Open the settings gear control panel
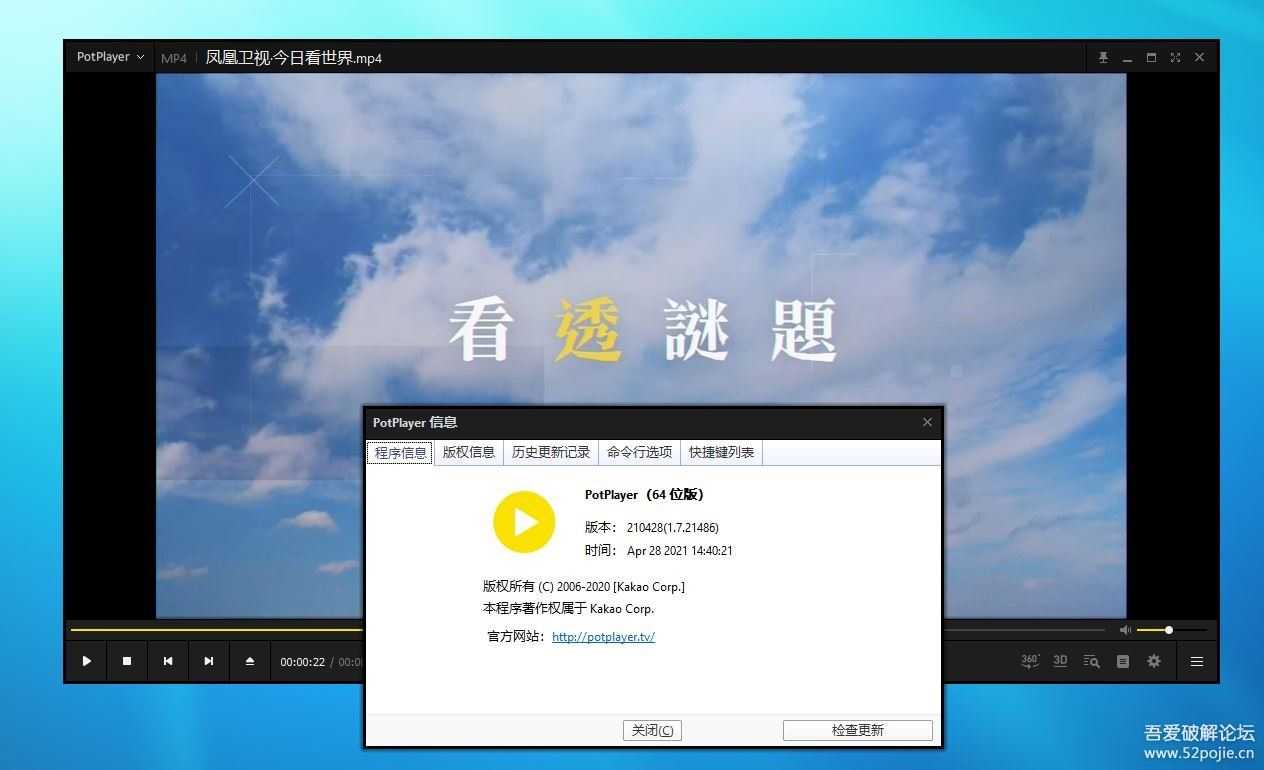Viewport: 1264px width, 770px height. 1154,661
